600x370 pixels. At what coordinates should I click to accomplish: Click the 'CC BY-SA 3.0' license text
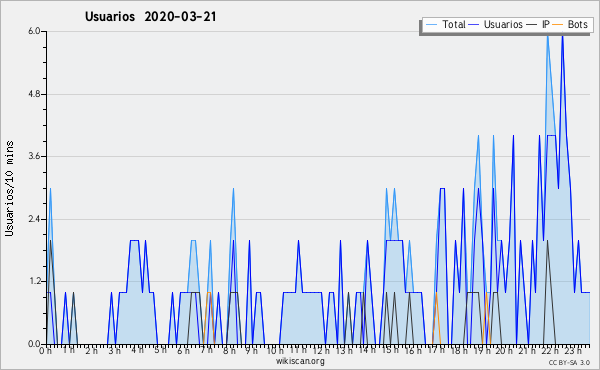(569, 362)
